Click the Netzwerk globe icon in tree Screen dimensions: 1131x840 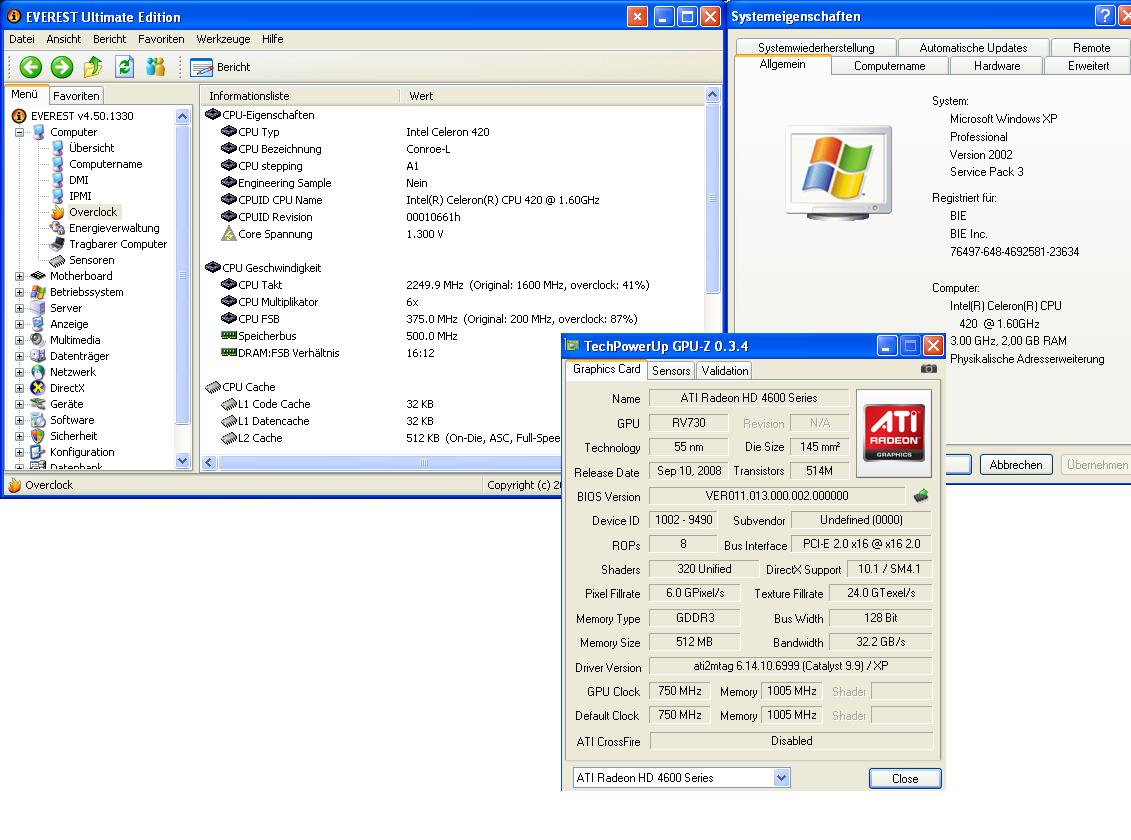click(38, 372)
